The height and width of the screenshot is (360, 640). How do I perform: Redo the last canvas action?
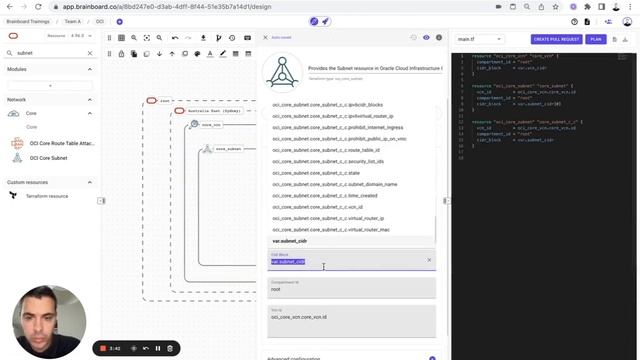(x=188, y=38)
